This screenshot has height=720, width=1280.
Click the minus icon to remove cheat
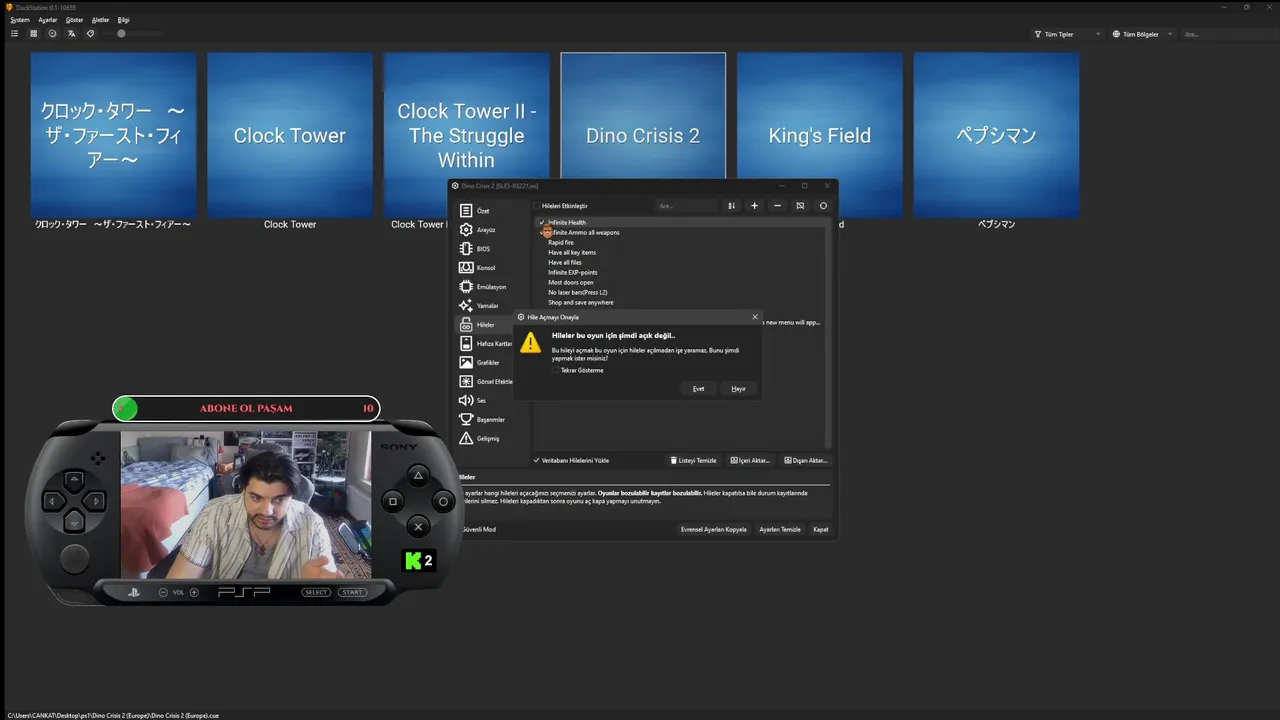777,206
